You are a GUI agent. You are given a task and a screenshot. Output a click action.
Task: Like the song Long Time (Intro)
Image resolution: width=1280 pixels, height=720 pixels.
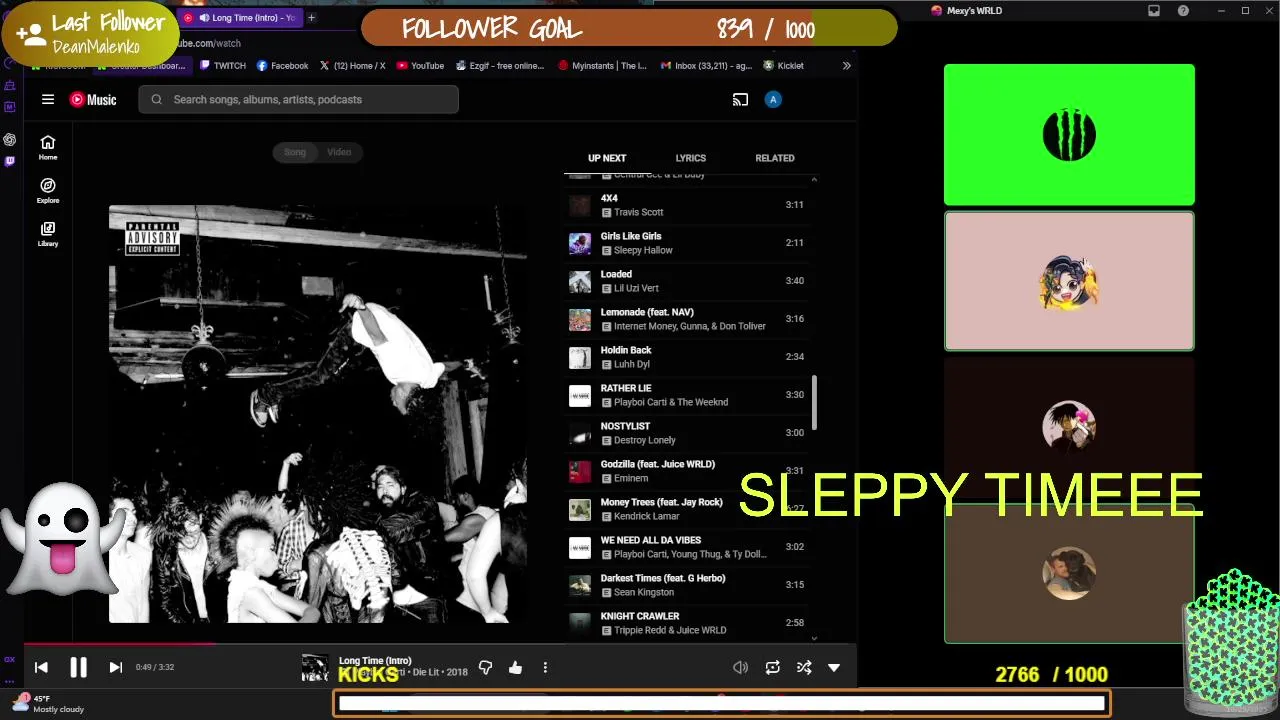click(515, 667)
